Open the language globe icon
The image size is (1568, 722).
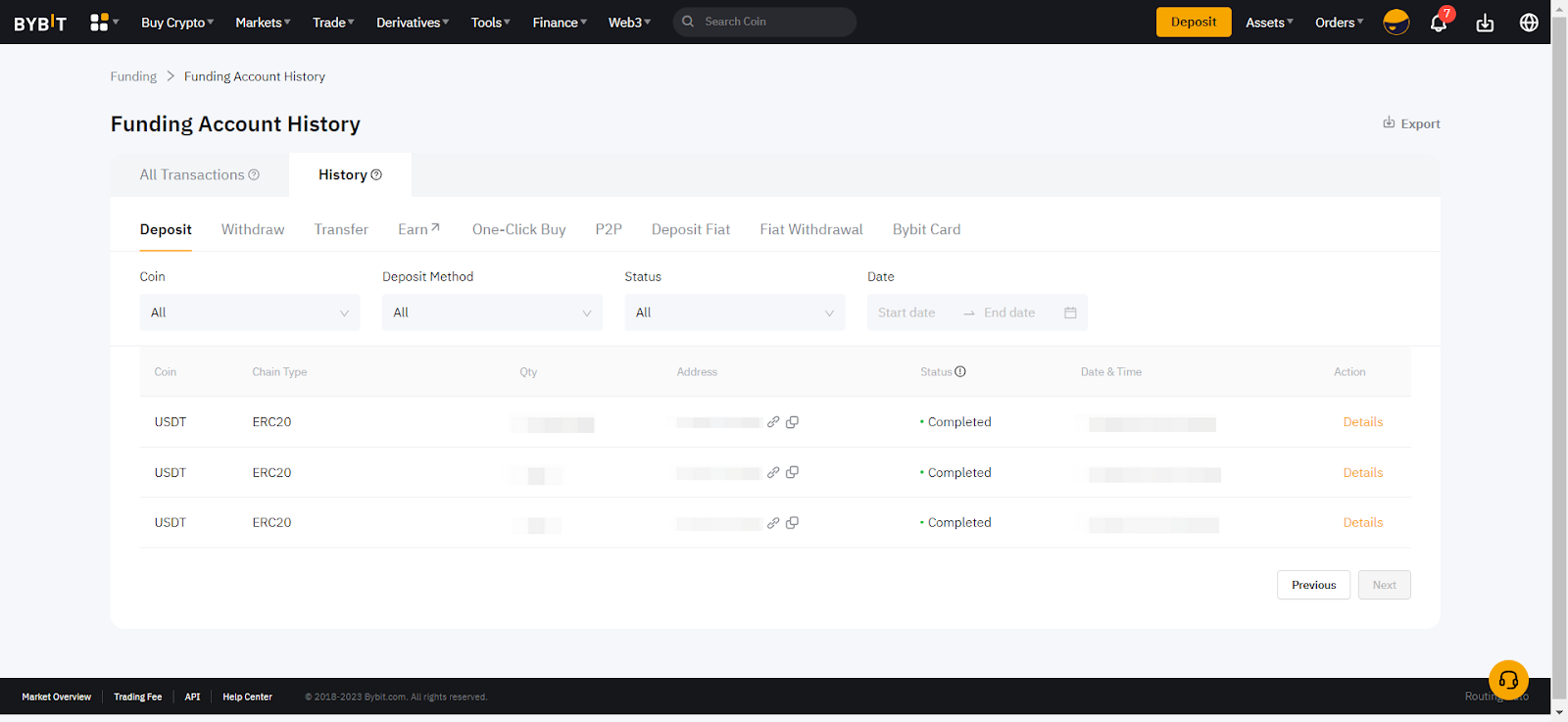point(1528,23)
